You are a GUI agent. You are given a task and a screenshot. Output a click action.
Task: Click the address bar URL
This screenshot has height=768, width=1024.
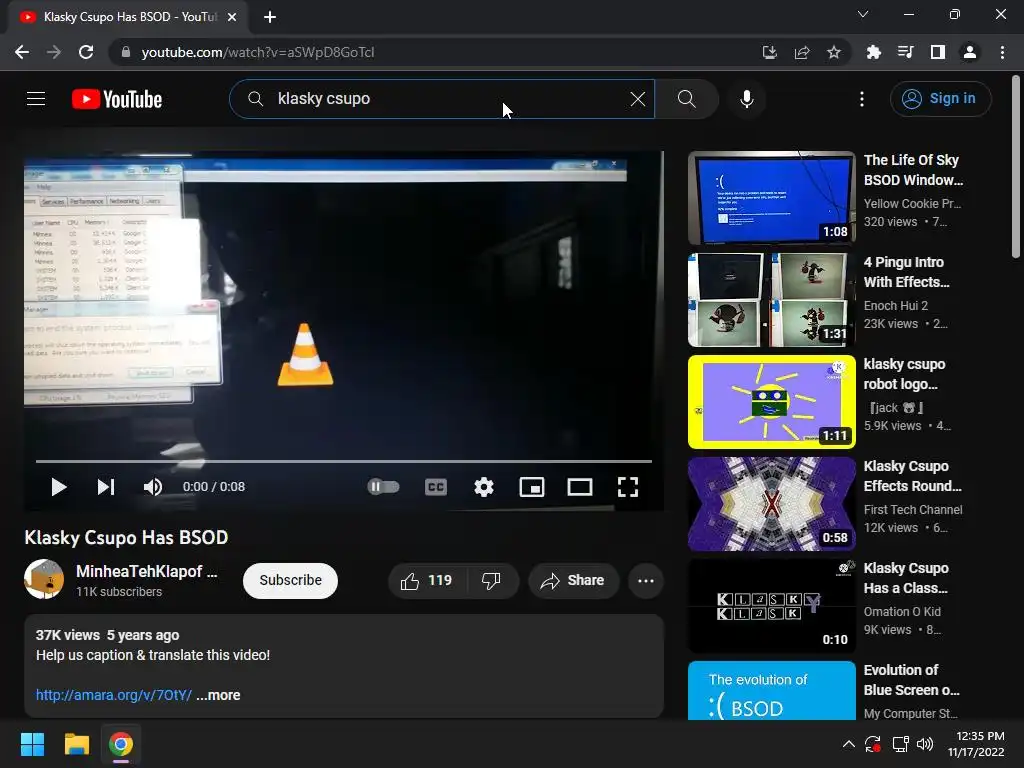coord(258,52)
